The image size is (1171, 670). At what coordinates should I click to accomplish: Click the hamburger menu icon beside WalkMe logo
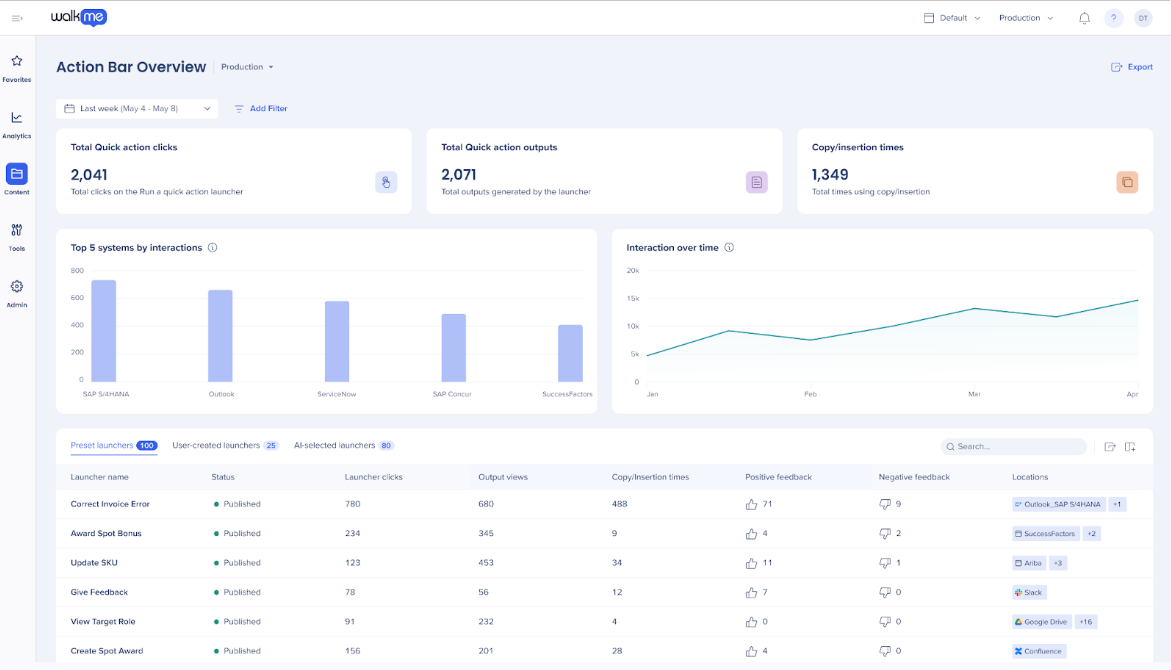coord(17,18)
